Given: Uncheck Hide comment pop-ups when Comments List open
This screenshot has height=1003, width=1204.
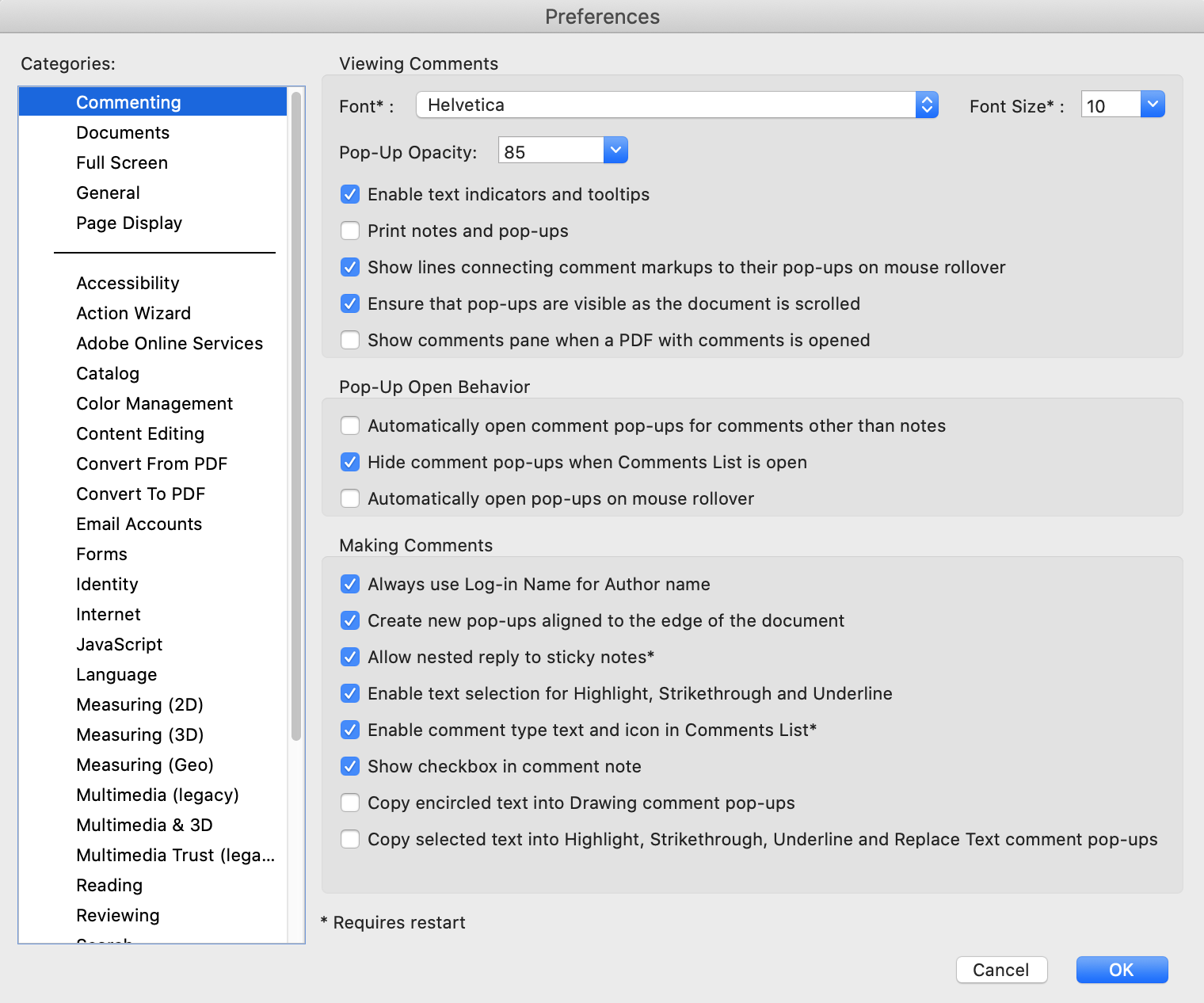Looking at the screenshot, I should 350,463.
